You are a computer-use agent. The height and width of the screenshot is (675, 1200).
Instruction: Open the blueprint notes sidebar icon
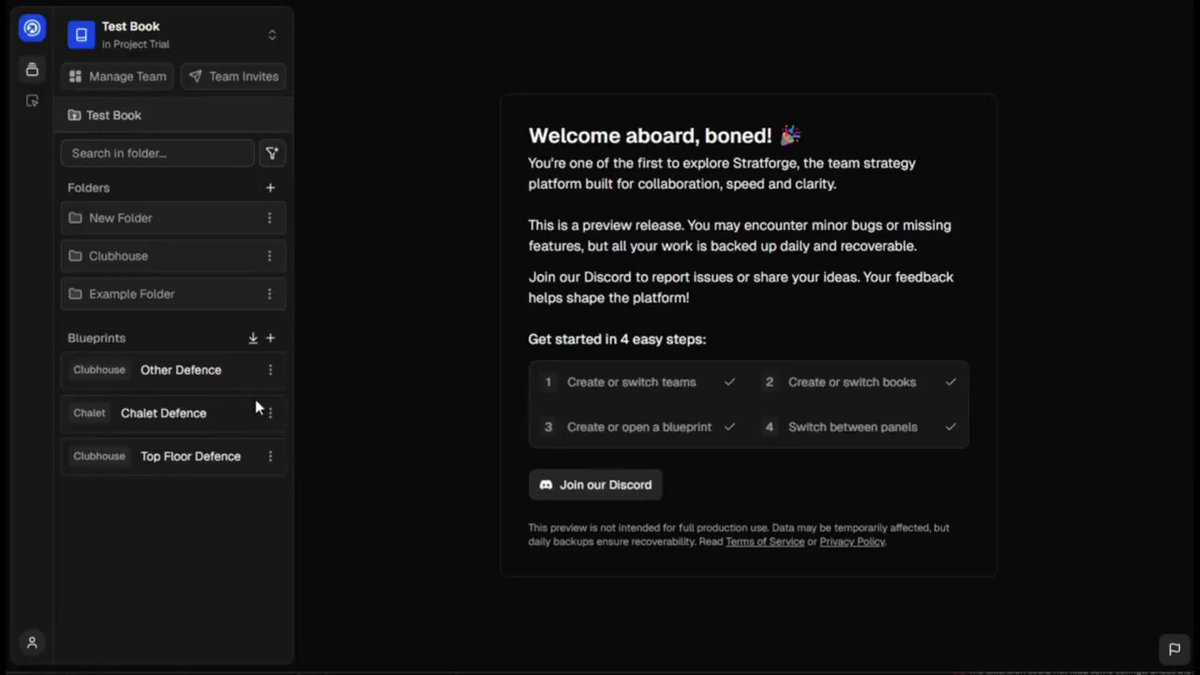tap(32, 101)
